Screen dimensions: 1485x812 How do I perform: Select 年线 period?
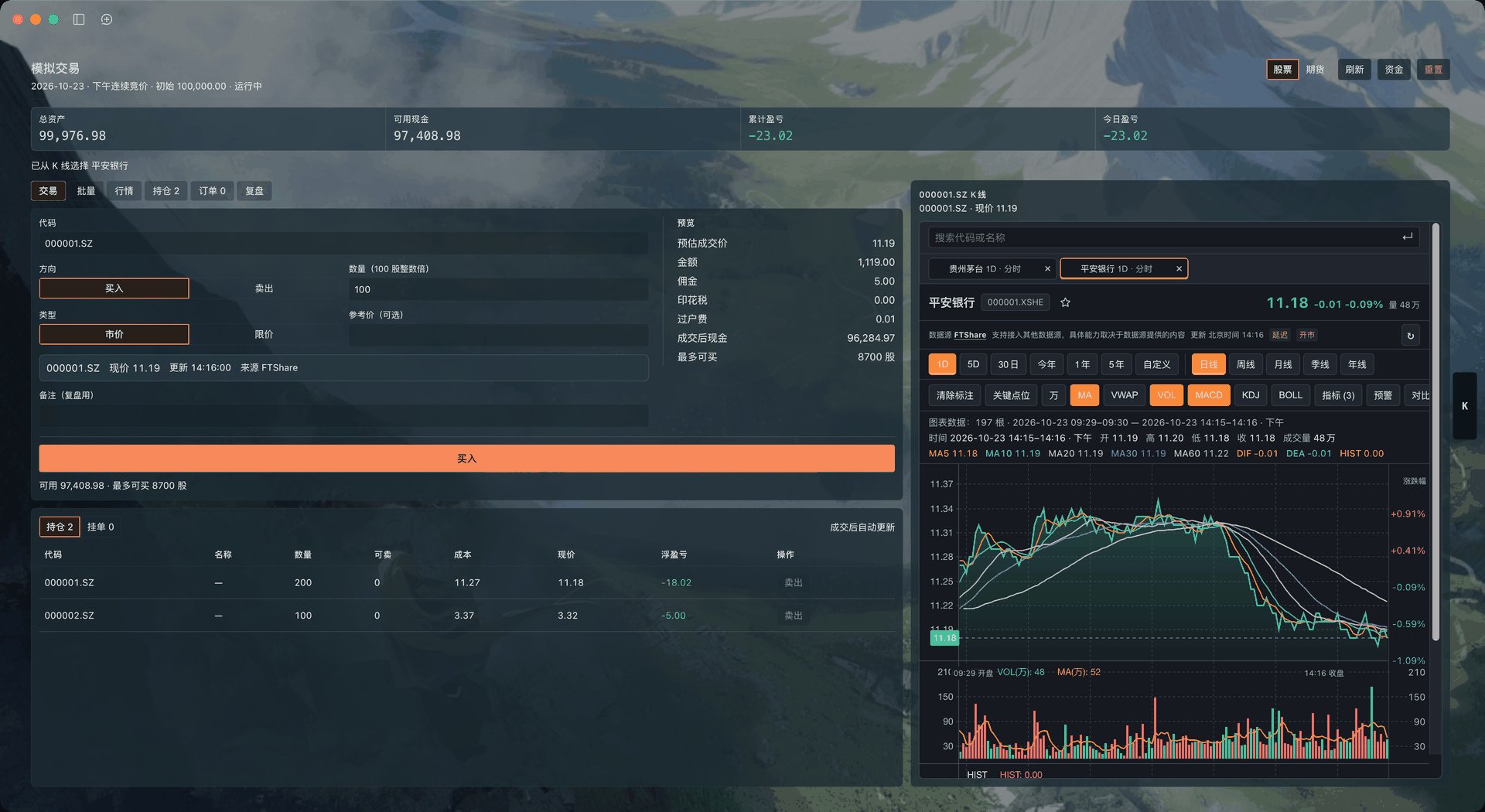tap(1357, 364)
